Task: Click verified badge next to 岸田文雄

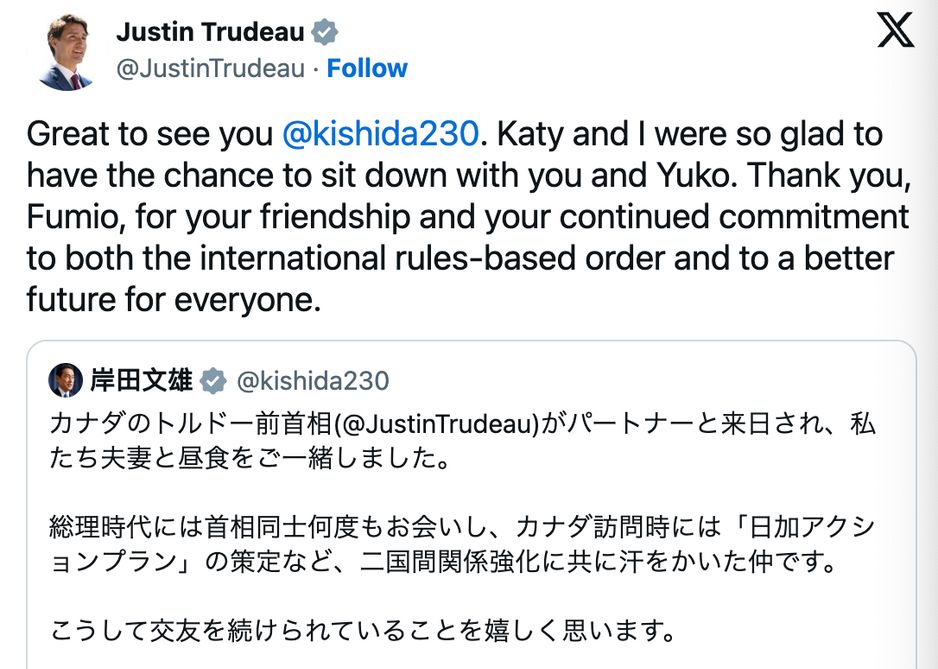Action: tap(213, 381)
